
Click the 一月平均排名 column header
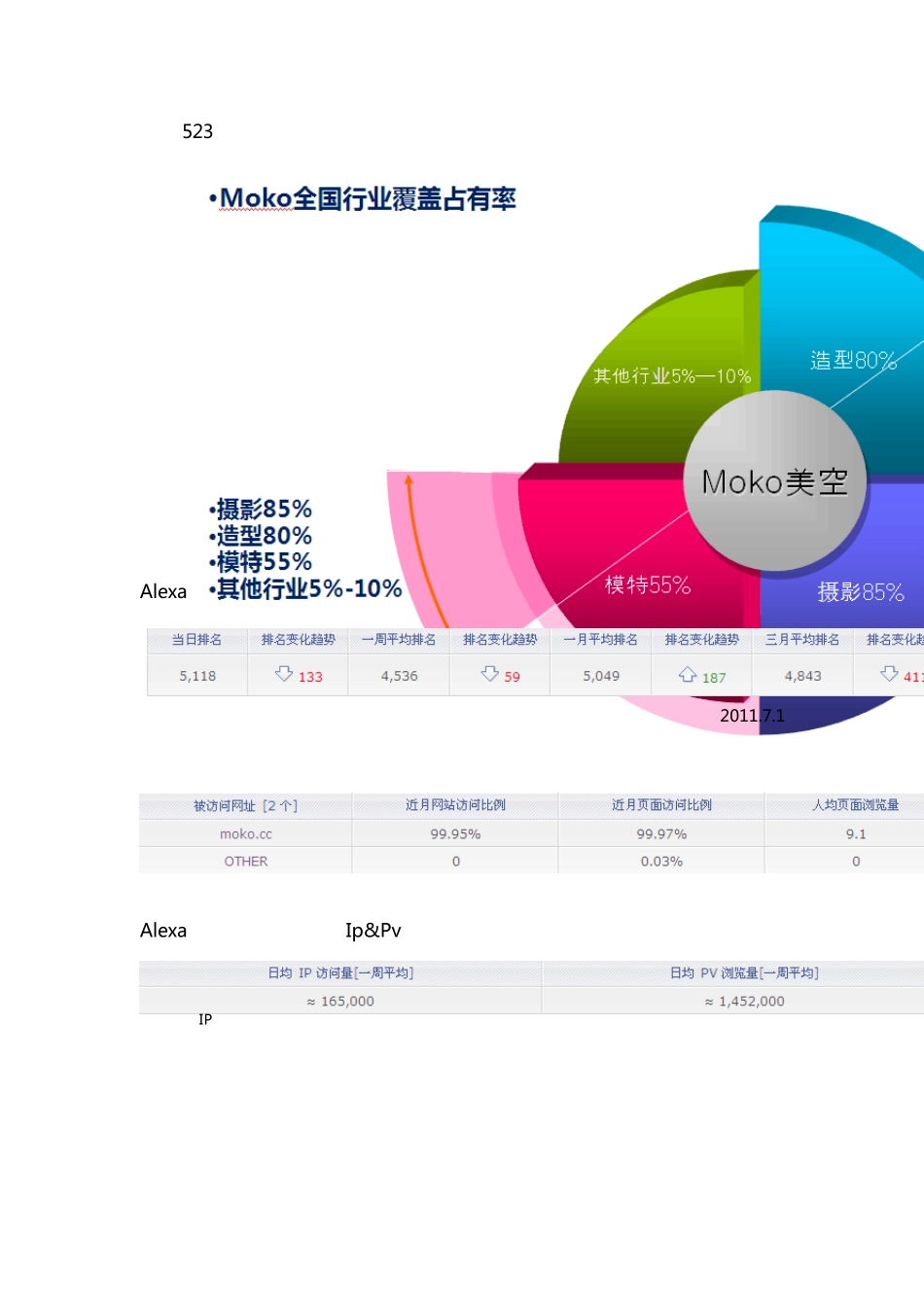point(601,640)
